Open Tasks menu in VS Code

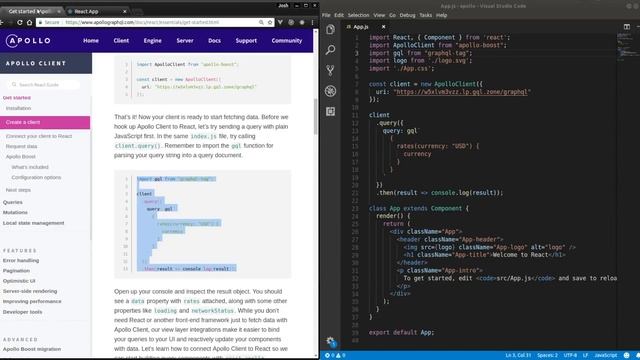tap(425, 15)
